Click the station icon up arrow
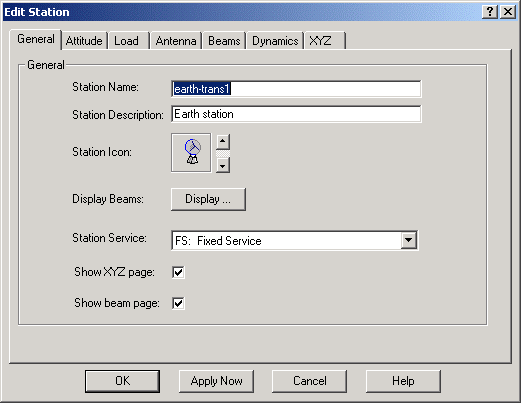 [223, 142]
